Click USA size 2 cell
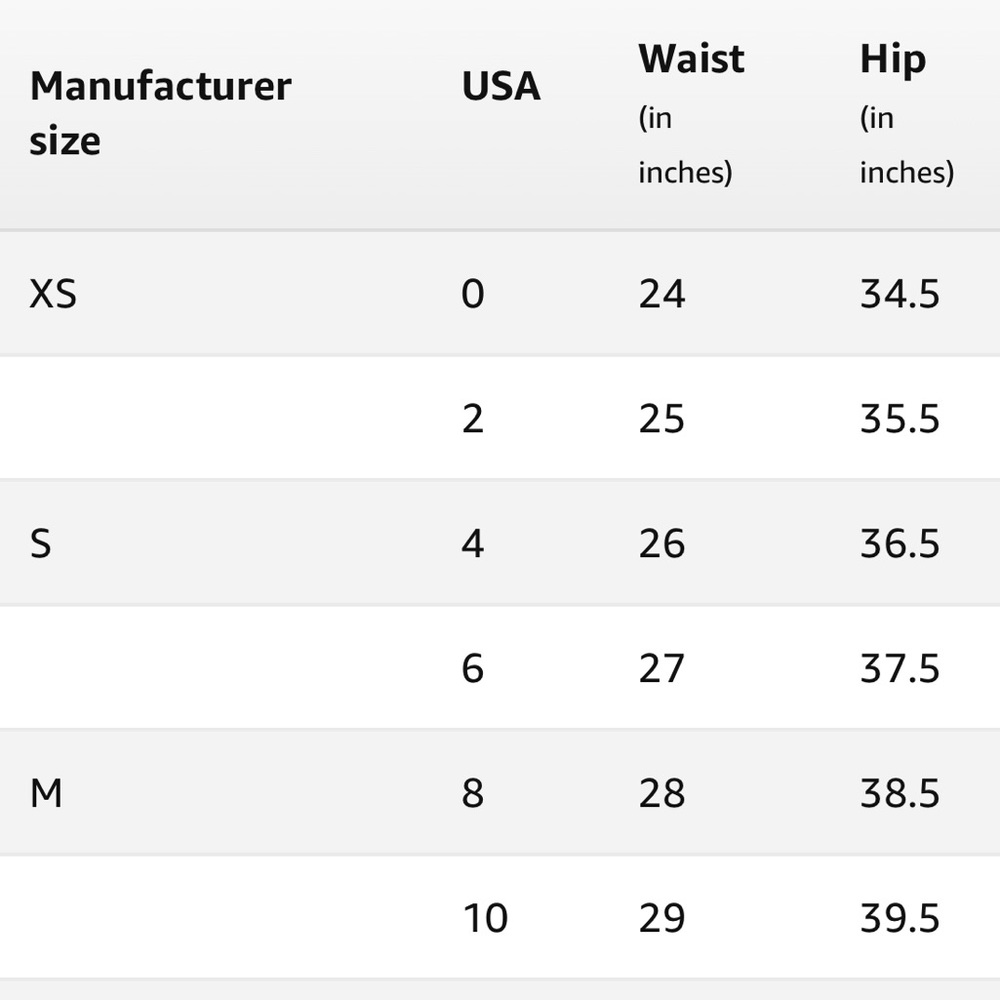Screen dimensions: 1000x1000 tap(473, 419)
